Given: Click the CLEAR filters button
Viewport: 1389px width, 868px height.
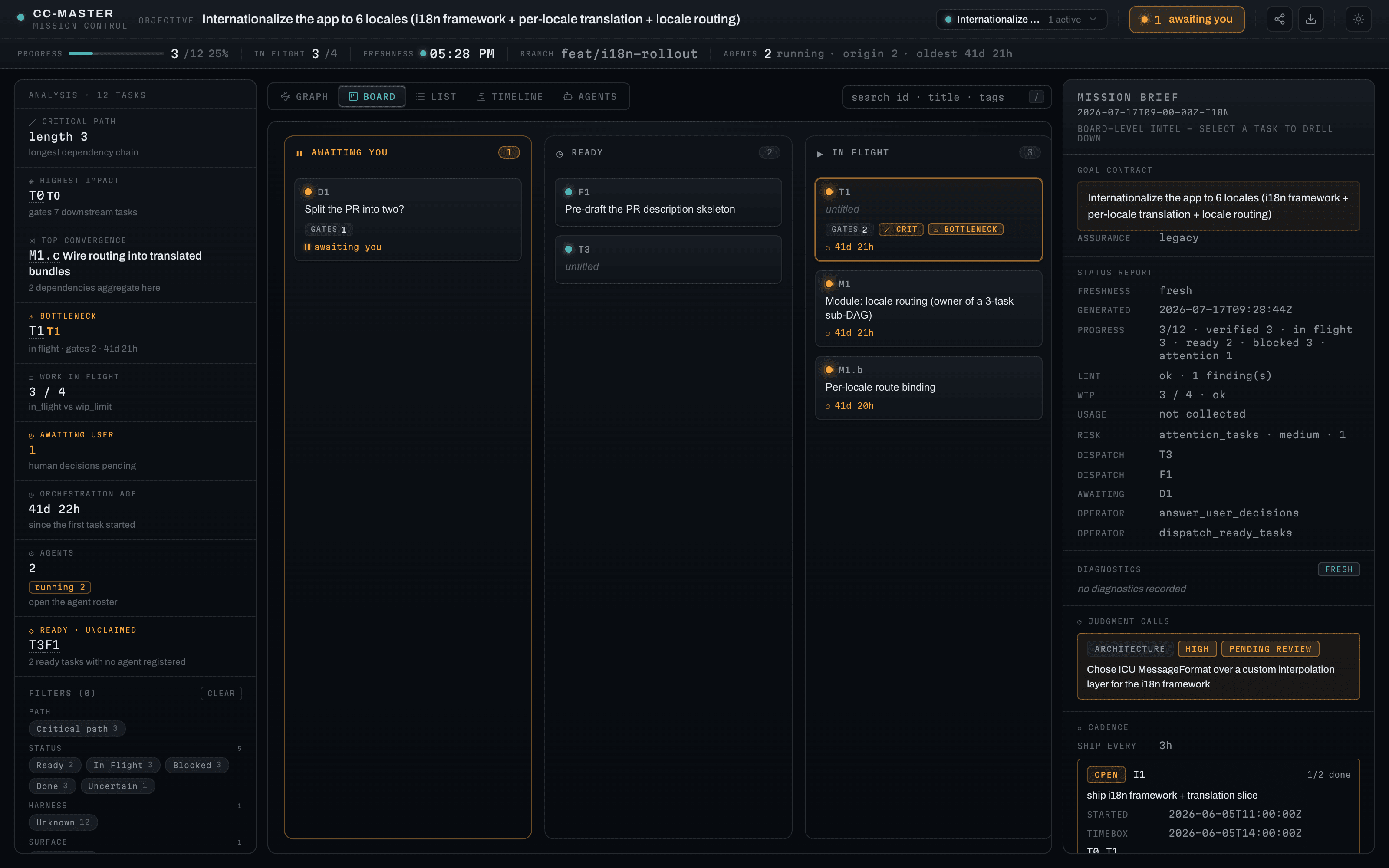Looking at the screenshot, I should (x=221, y=694).
